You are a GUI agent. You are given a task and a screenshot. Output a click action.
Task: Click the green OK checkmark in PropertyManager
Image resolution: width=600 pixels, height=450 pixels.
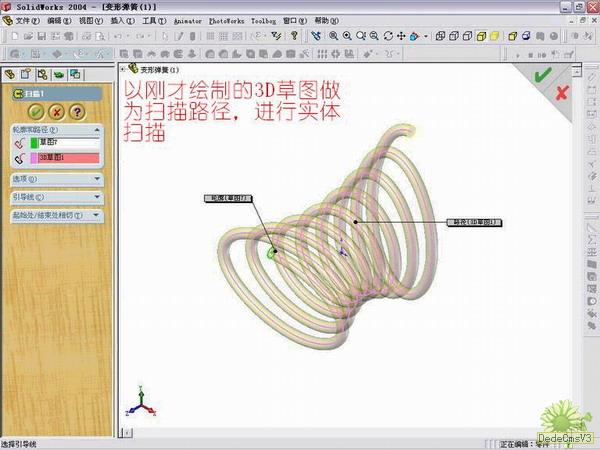36,111
